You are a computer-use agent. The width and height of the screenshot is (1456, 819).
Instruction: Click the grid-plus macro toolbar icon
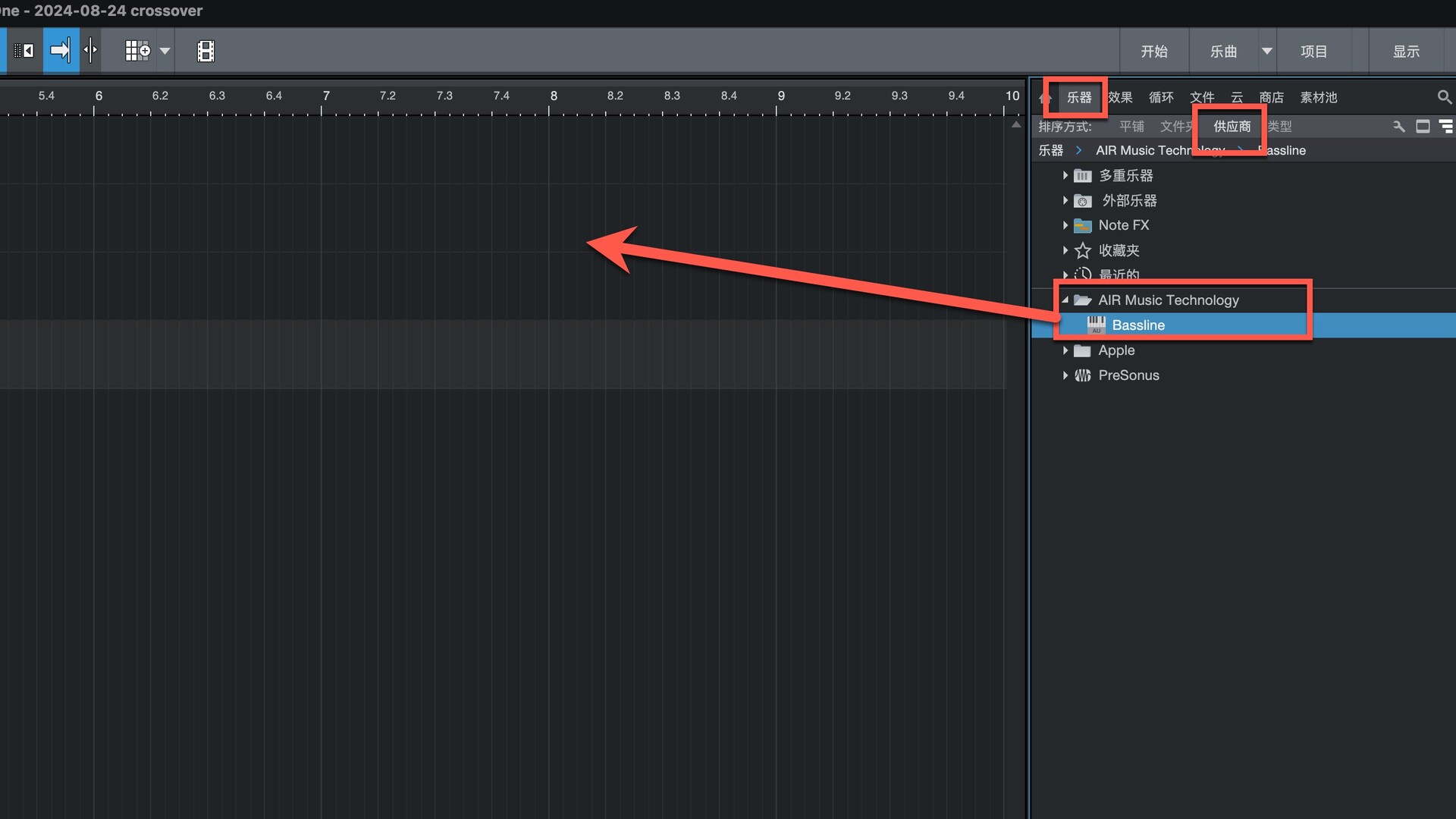click(x=137, y=51)
